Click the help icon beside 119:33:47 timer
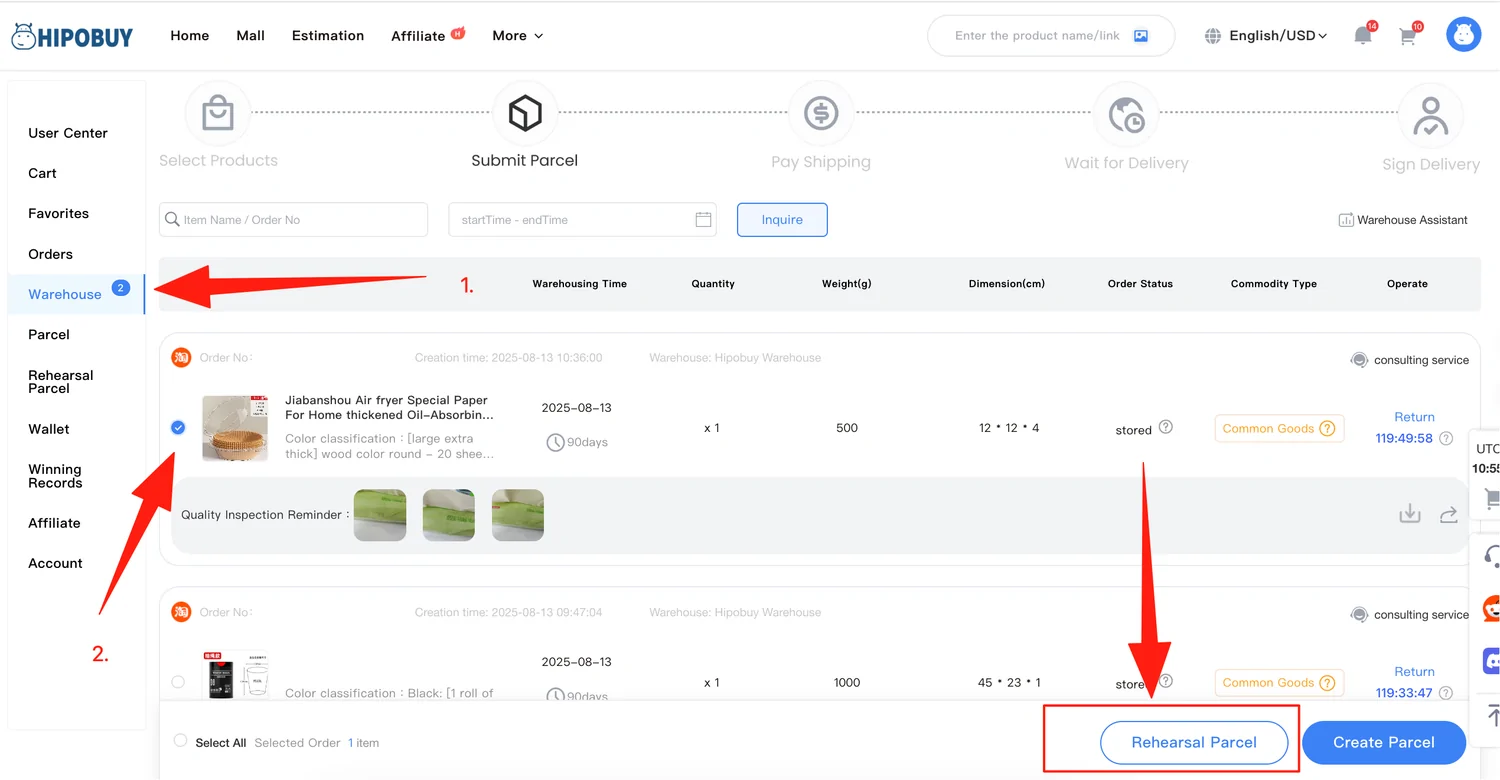This screenshot has height=780, width=1500. pos(1445,692)
